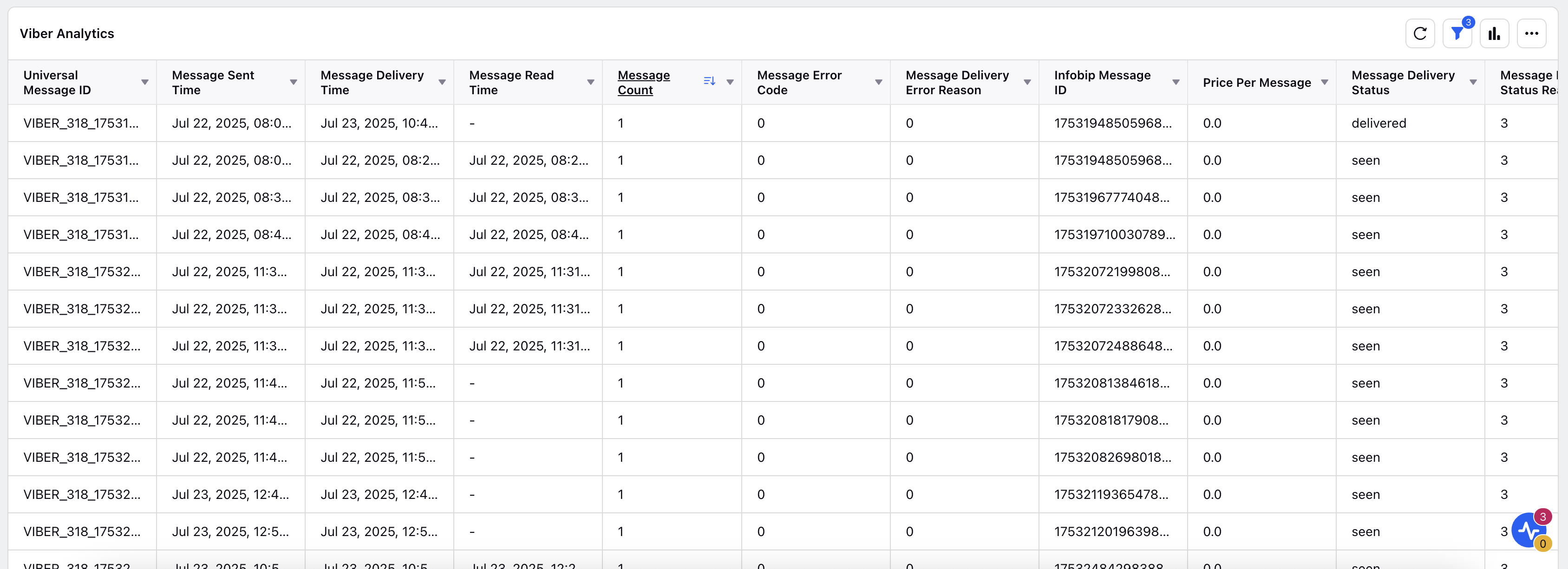Image resolution: width=1568 pixels, height=569 pixels.
Task: Select Infobip ID '17532072199808...'
Action: [x=1112, y=272]
